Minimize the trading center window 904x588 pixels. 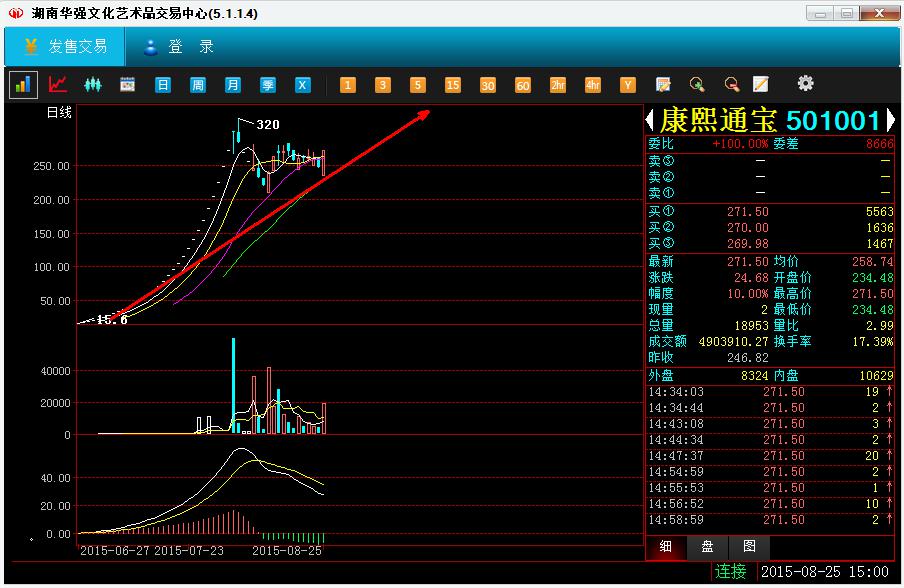pos(820,13)
